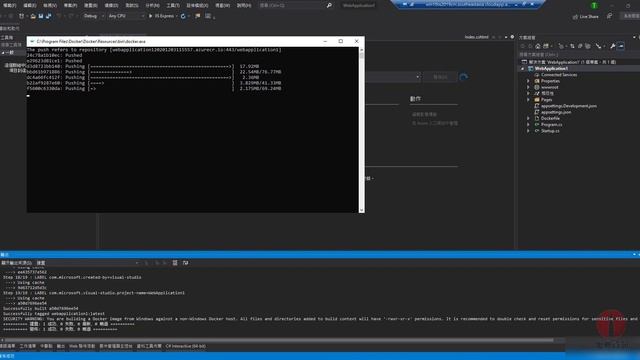This screenshot has height=360, width=640.
Task: Open the Any CPU platform dropdown
Action: click(x=126, y=16)
